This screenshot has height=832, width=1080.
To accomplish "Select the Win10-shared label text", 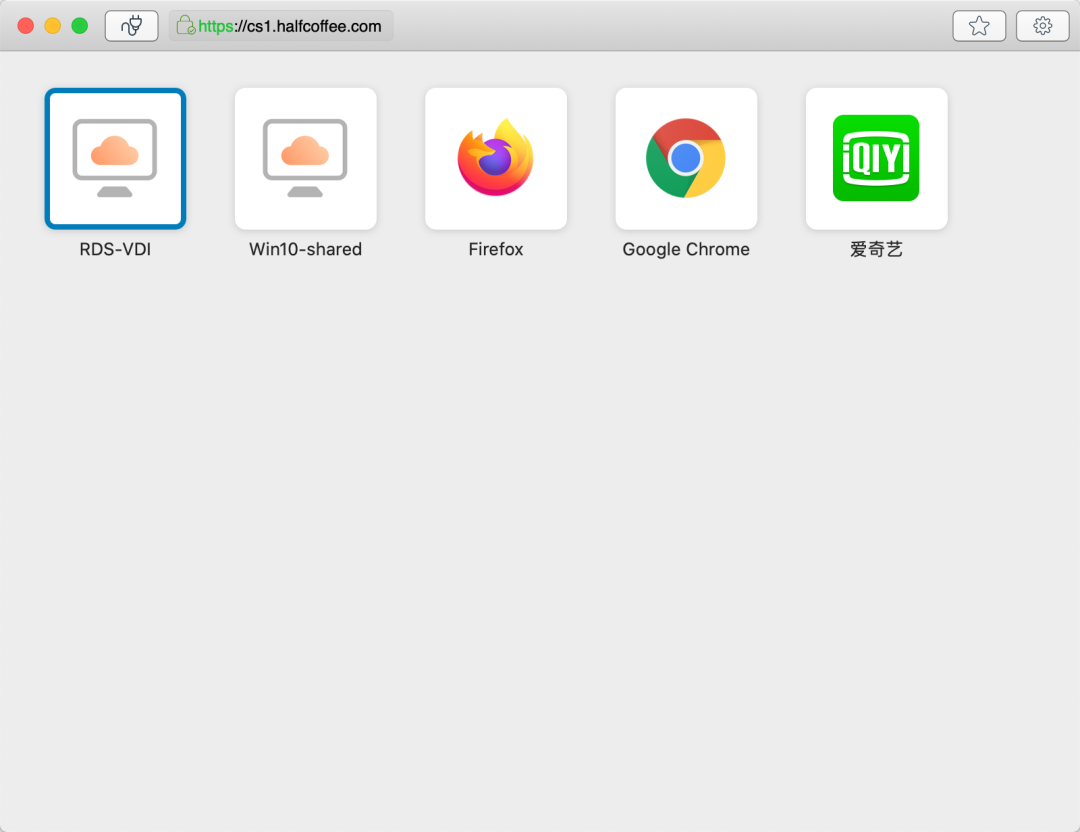I will click(x=305, y=249).
